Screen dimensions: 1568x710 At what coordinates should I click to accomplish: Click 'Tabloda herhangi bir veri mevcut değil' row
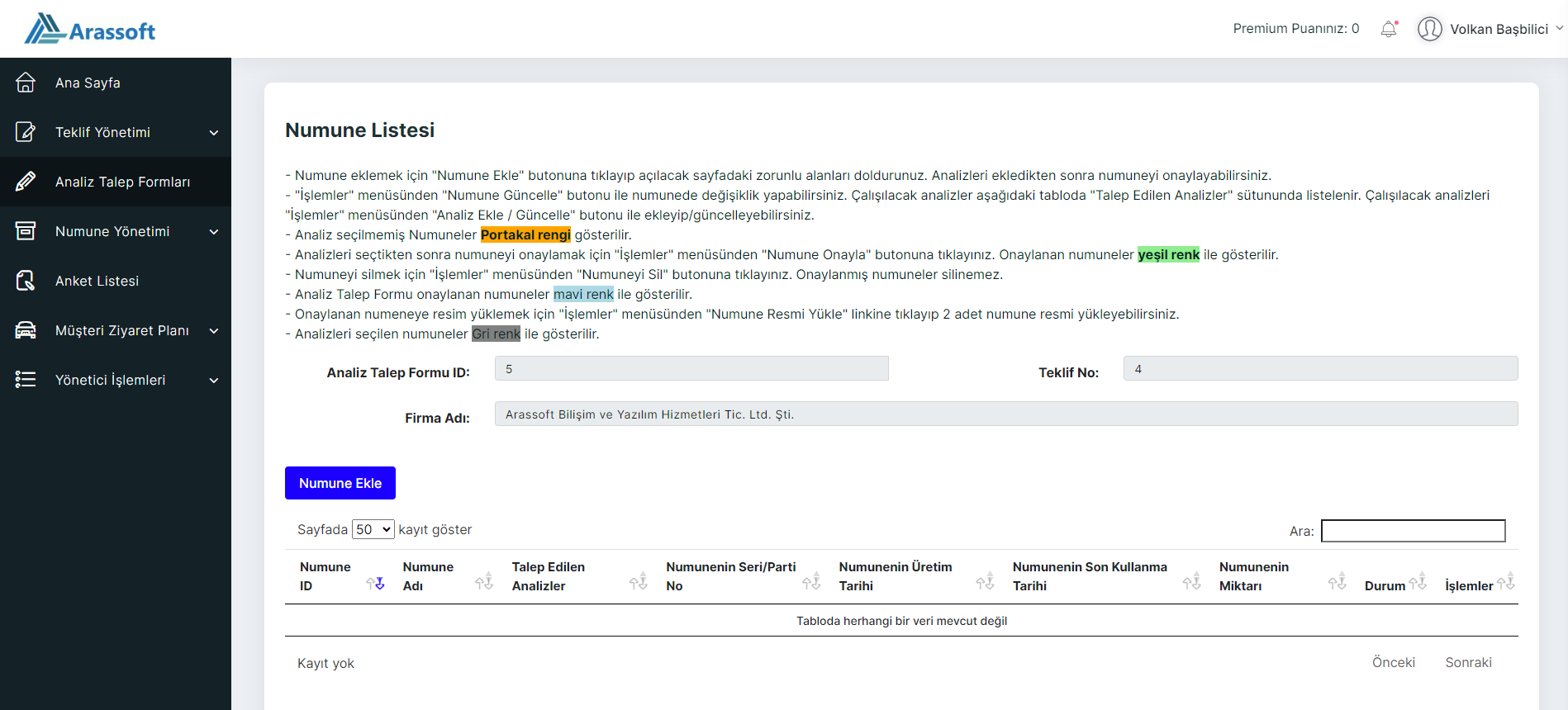point(901,621)
